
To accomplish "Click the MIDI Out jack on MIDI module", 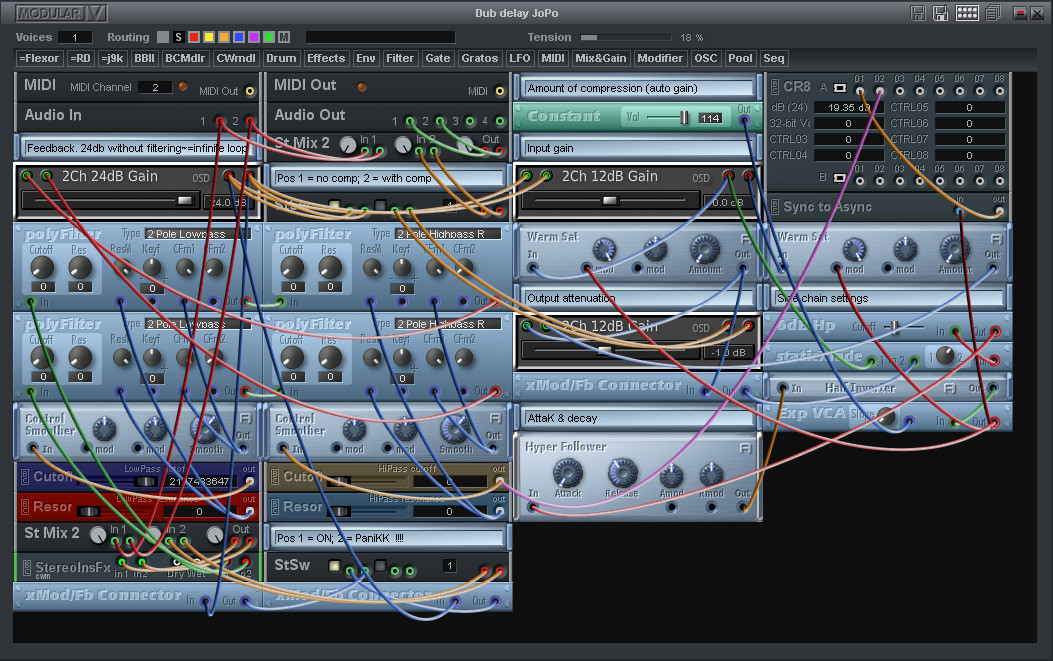I will pos(250,91).
